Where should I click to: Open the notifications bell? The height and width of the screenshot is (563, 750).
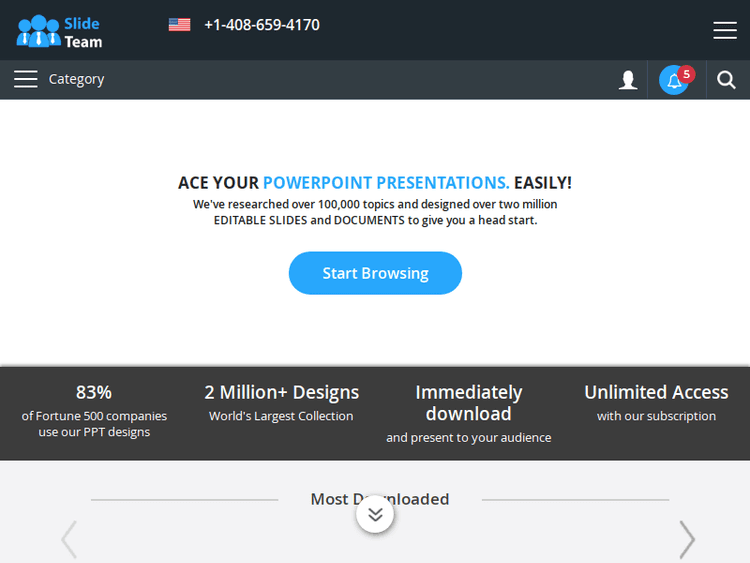pos(675,80)
